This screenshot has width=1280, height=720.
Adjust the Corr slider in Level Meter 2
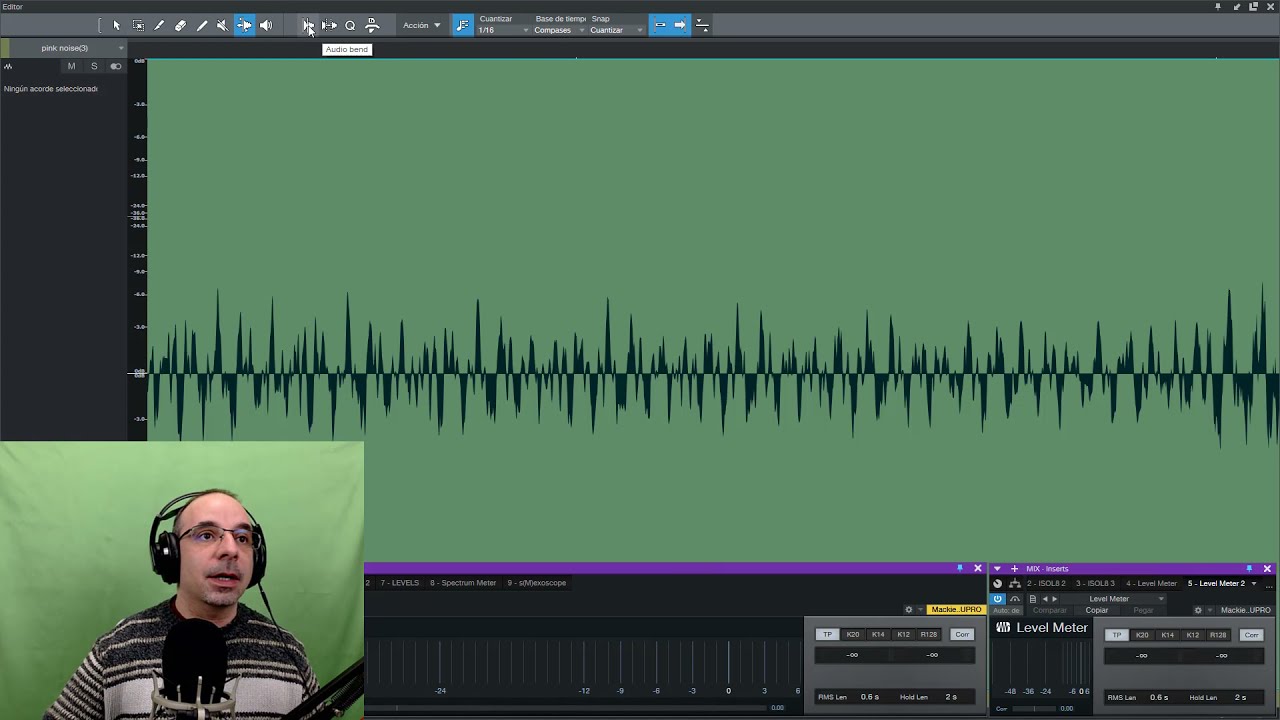pyautogui.click(x=1033, y=708)
